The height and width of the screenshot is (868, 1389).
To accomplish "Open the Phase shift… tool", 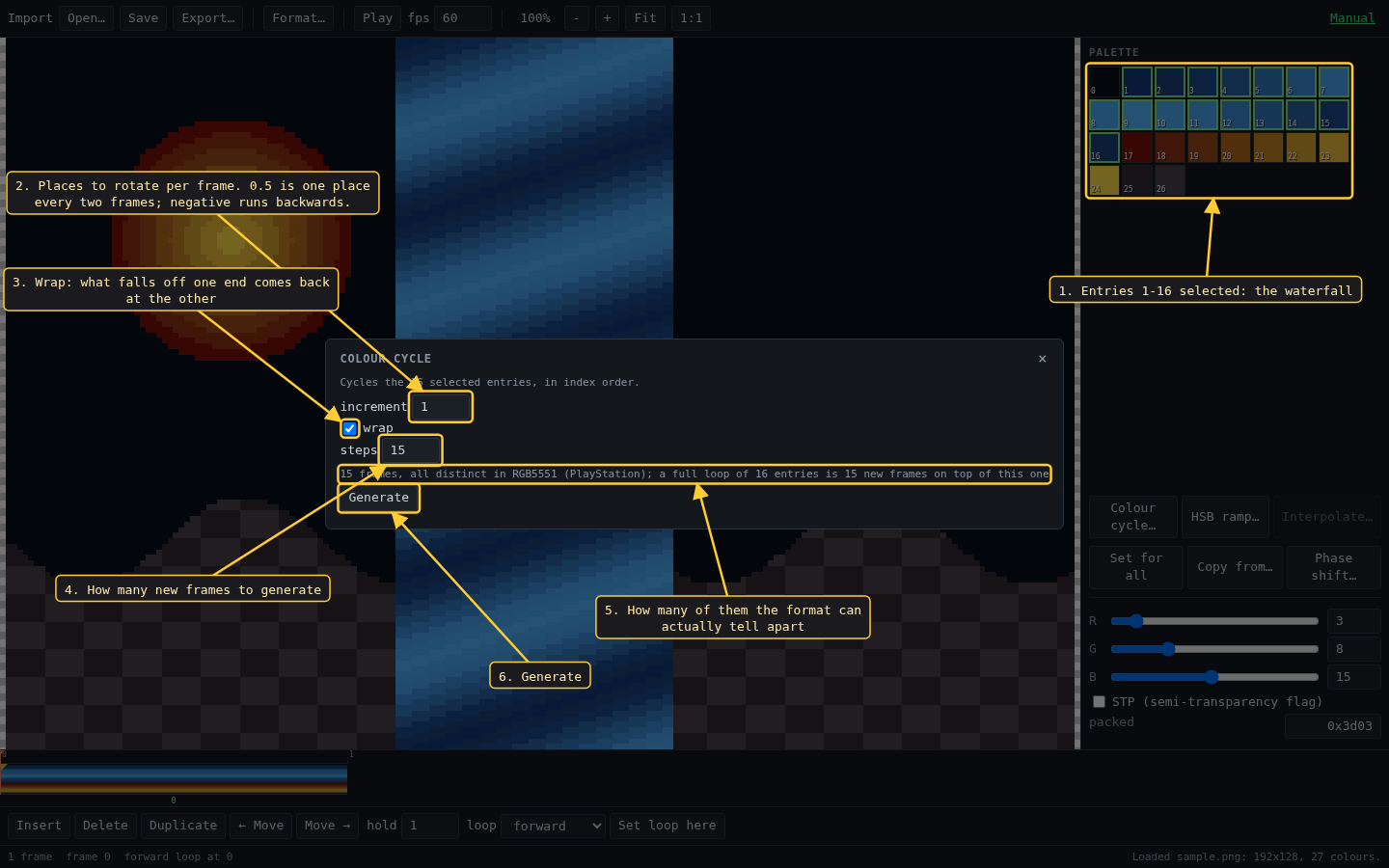I will 1334,567.
